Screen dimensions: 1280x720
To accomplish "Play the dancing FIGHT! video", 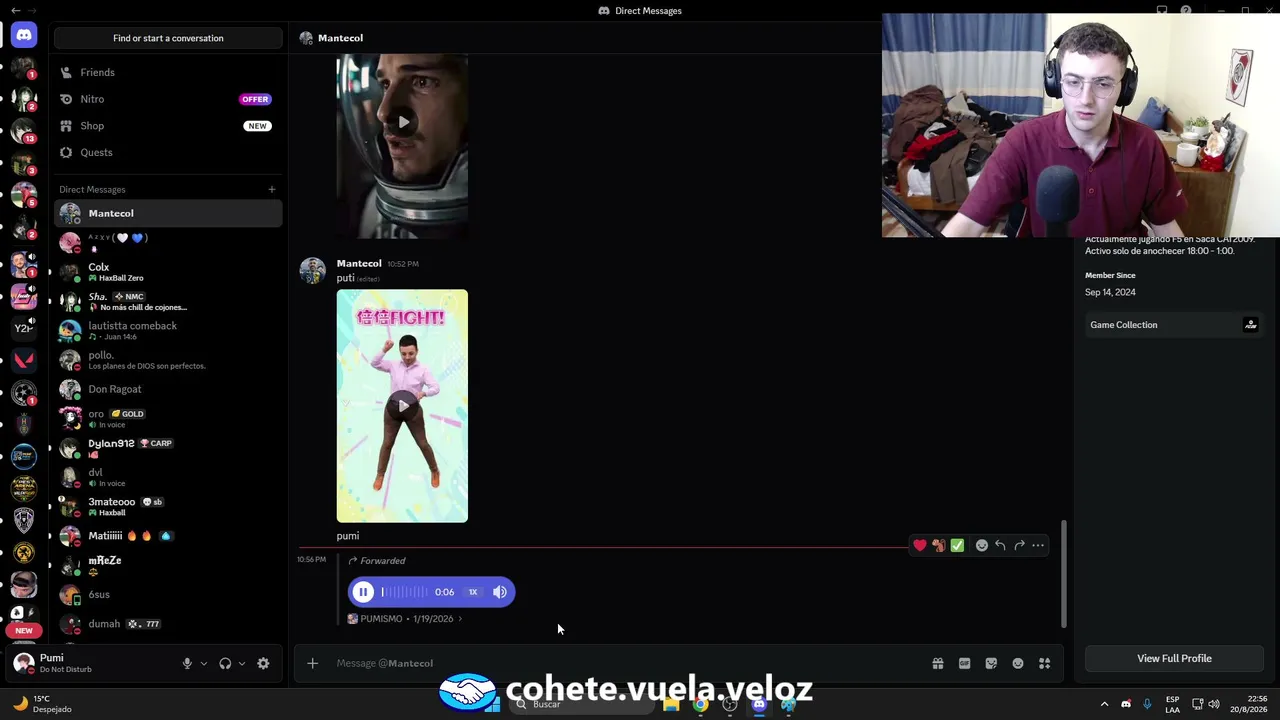I will pyautogui.click(x=402, y=406).
